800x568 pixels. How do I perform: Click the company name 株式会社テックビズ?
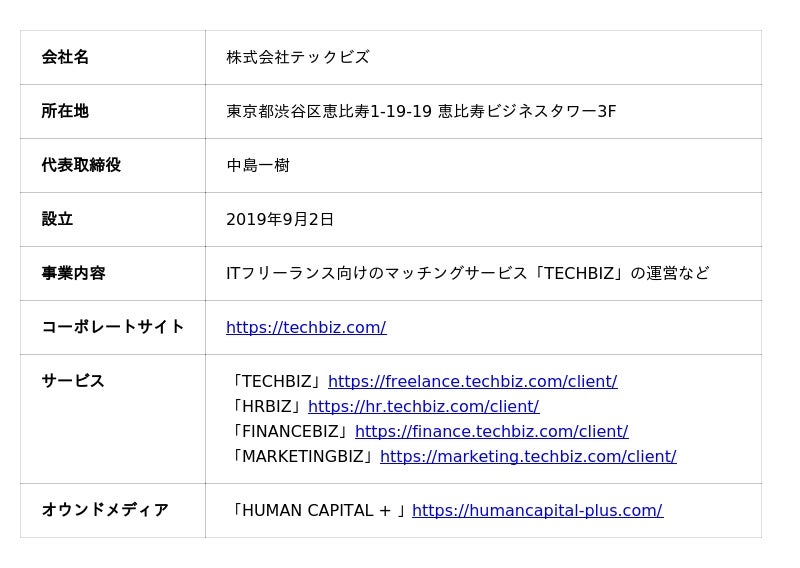(x=298, y=57)
